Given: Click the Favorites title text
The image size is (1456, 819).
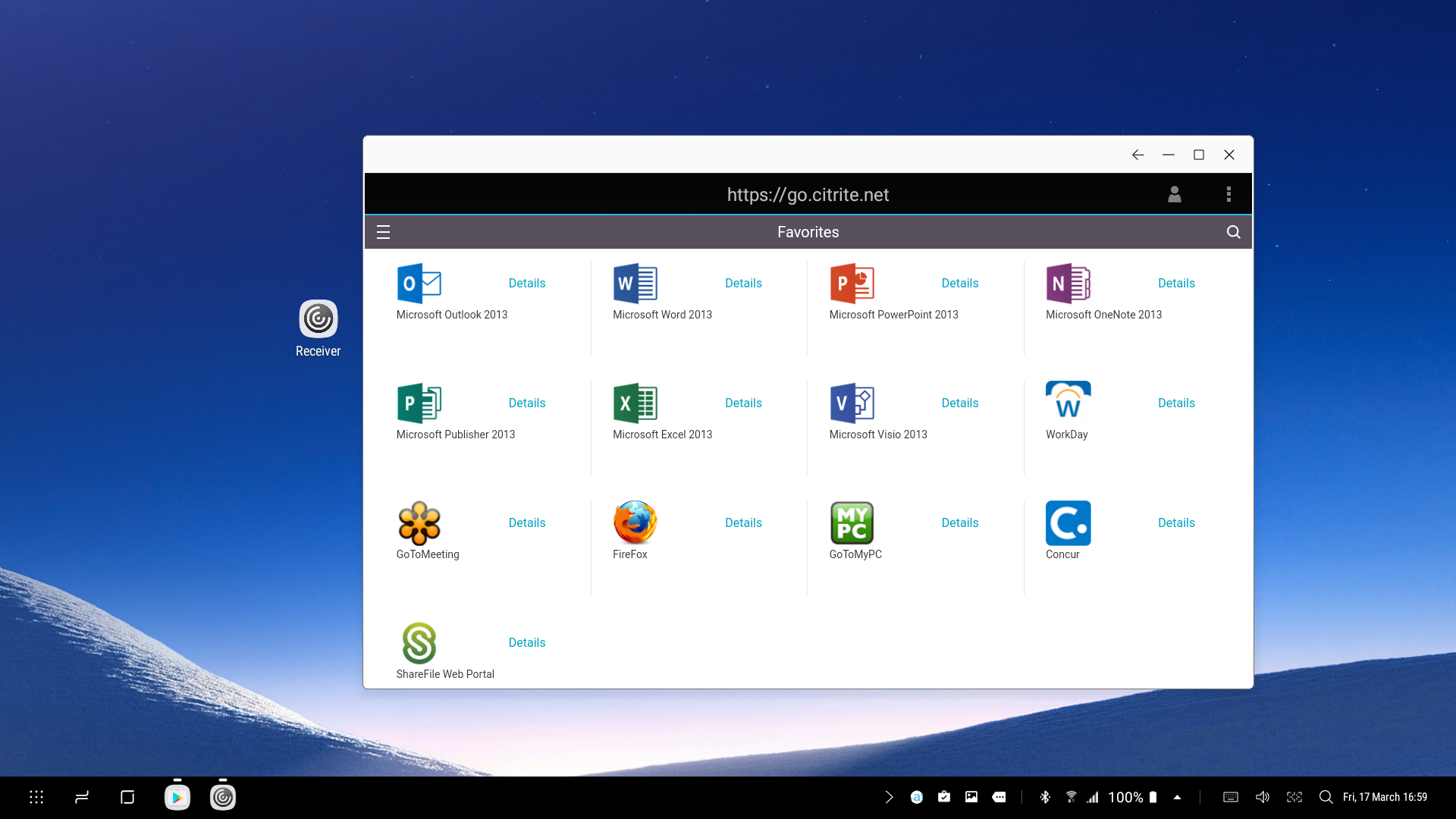Looking at the screenshot, I should click(808, 232).
